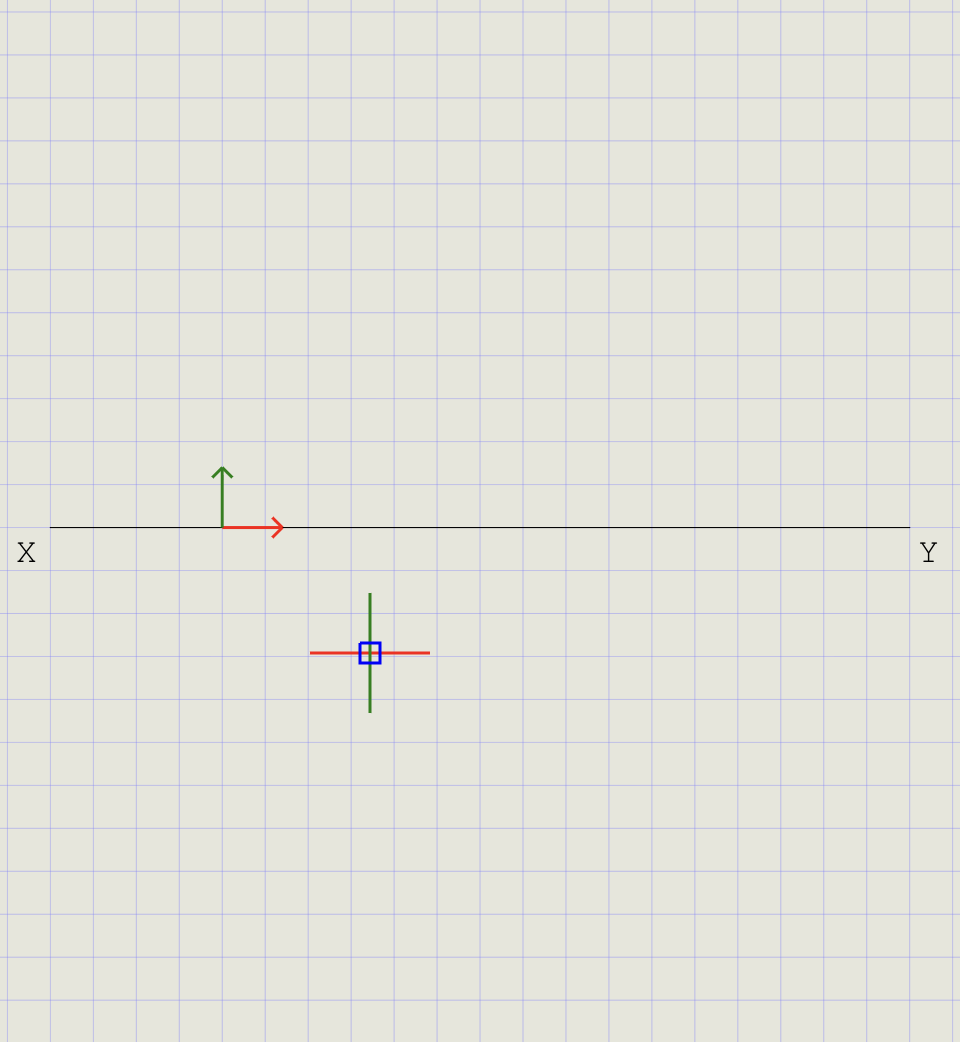
Task: Select green crosshair segment just below the blue square
Action: [x=370, y=686]
